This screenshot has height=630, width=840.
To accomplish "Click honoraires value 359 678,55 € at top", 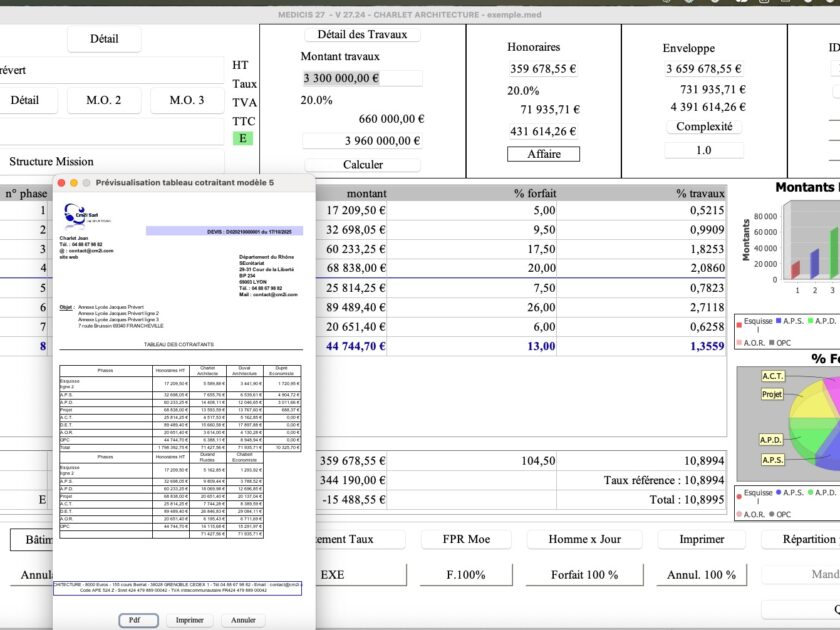I will [543, 69].
